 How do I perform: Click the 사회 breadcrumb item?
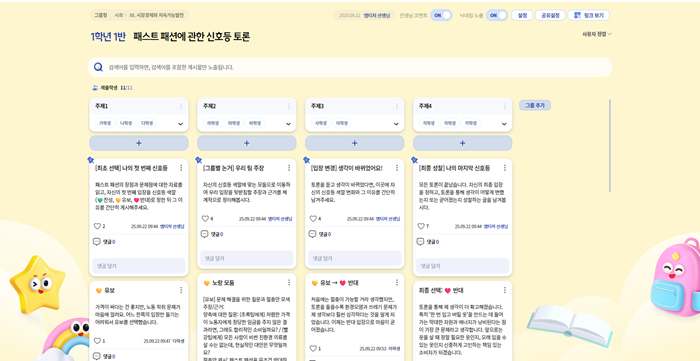(118, 15)
